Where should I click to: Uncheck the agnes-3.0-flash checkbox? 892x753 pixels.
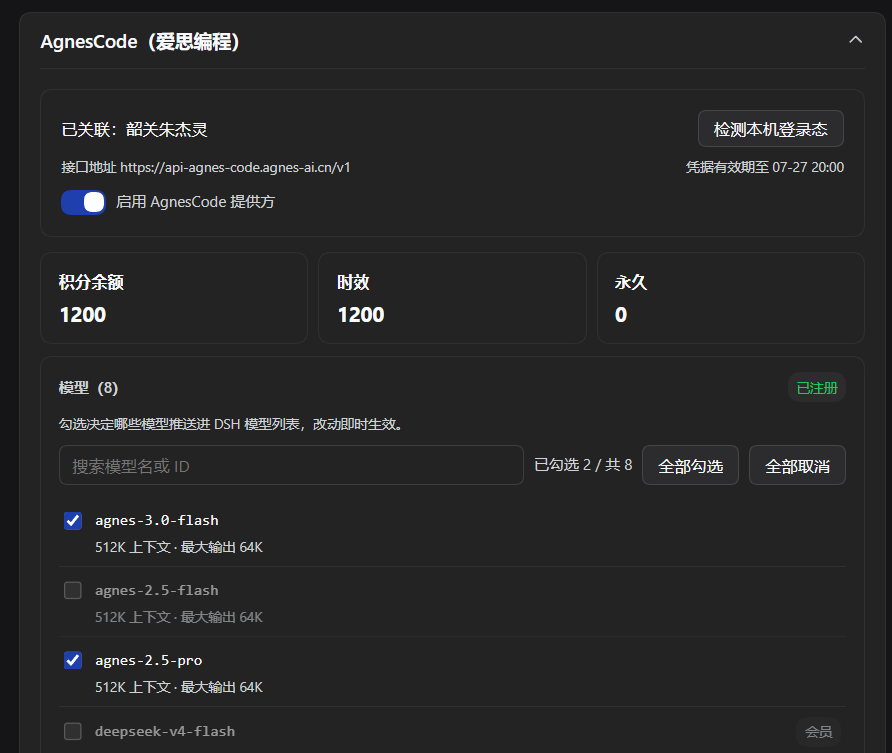73,520
